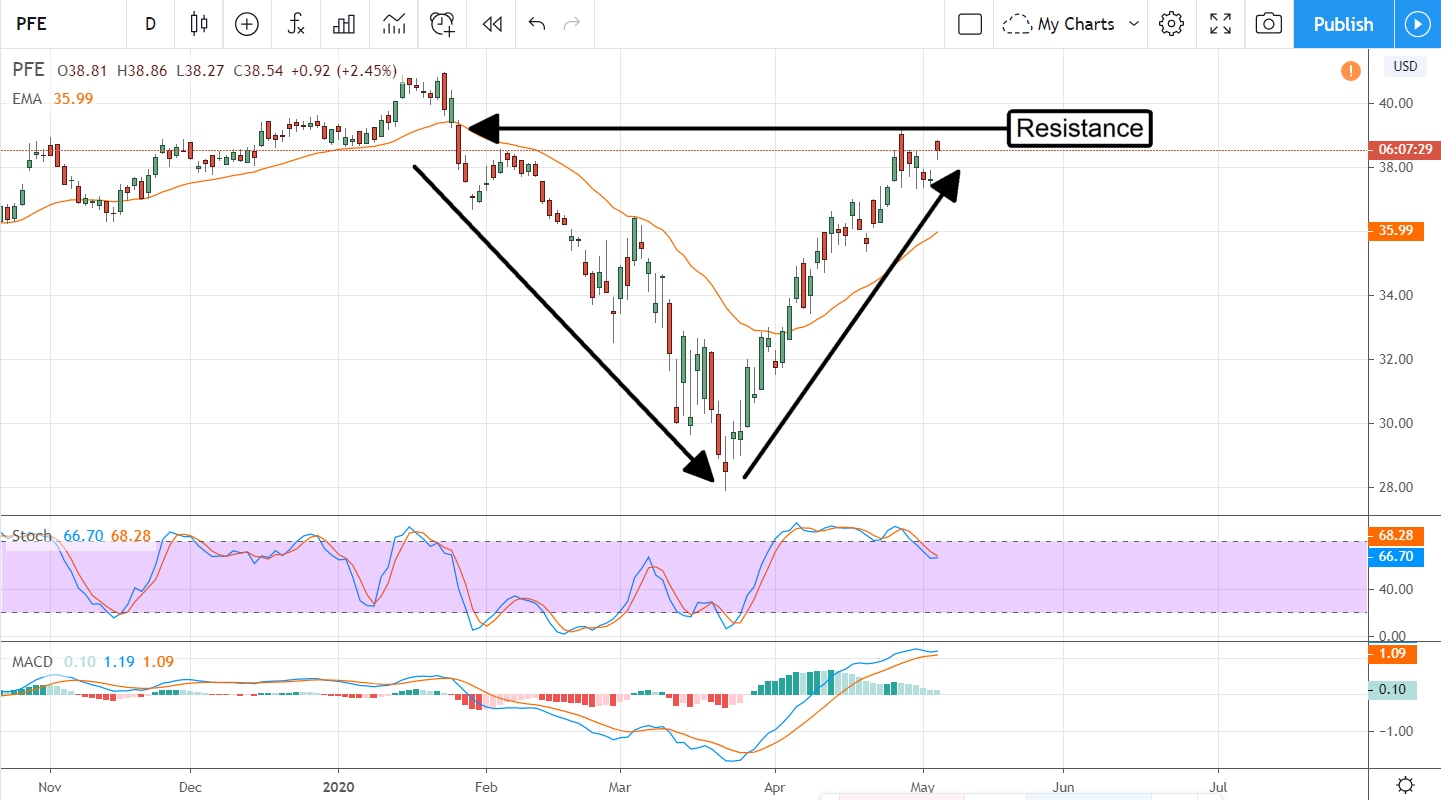Click the USD currency label

pyautogui.click(x=1405, y=67)
